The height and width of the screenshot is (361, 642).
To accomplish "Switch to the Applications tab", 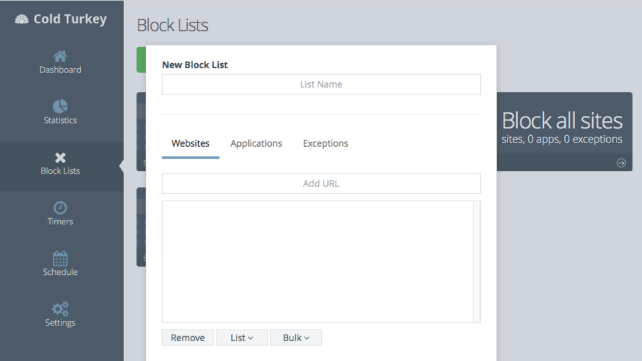I will click(x=256, y=144).
